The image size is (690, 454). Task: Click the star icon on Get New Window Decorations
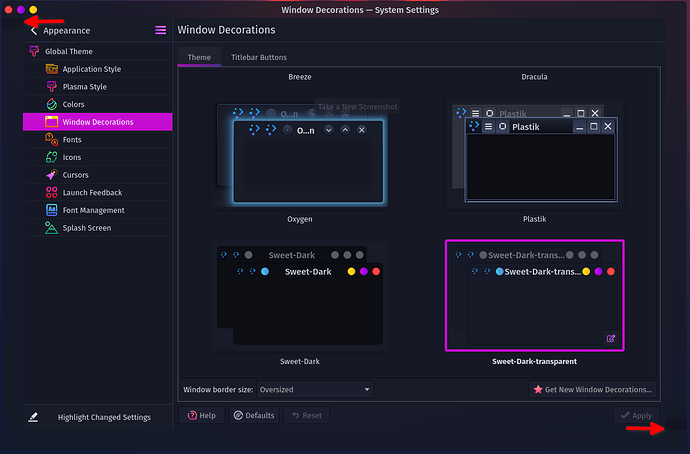[538, 389]
